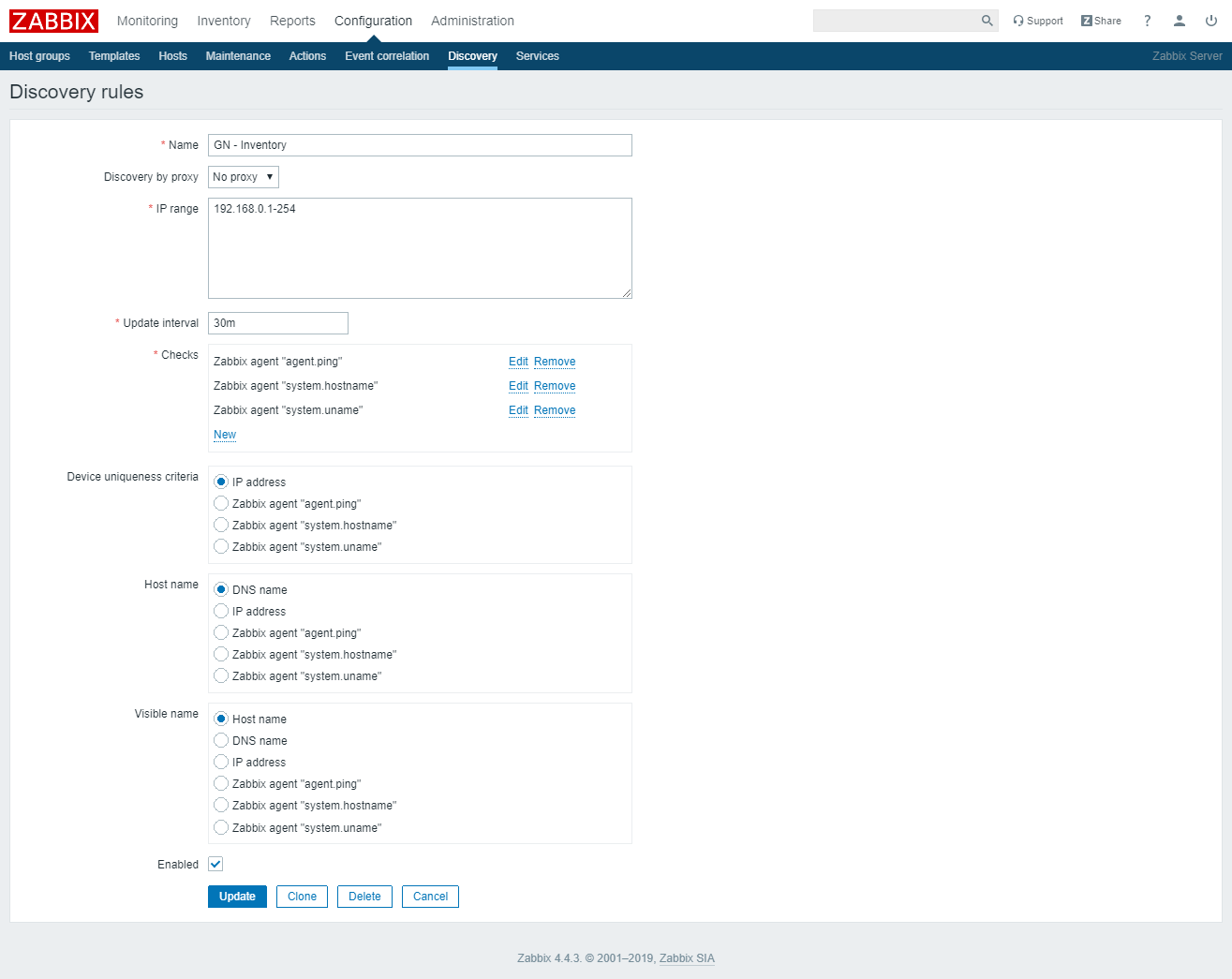This screenshot has width=1232, height=979.
Task: Open the Zabbix SIA footer link
Action: [x=687, y=958]
